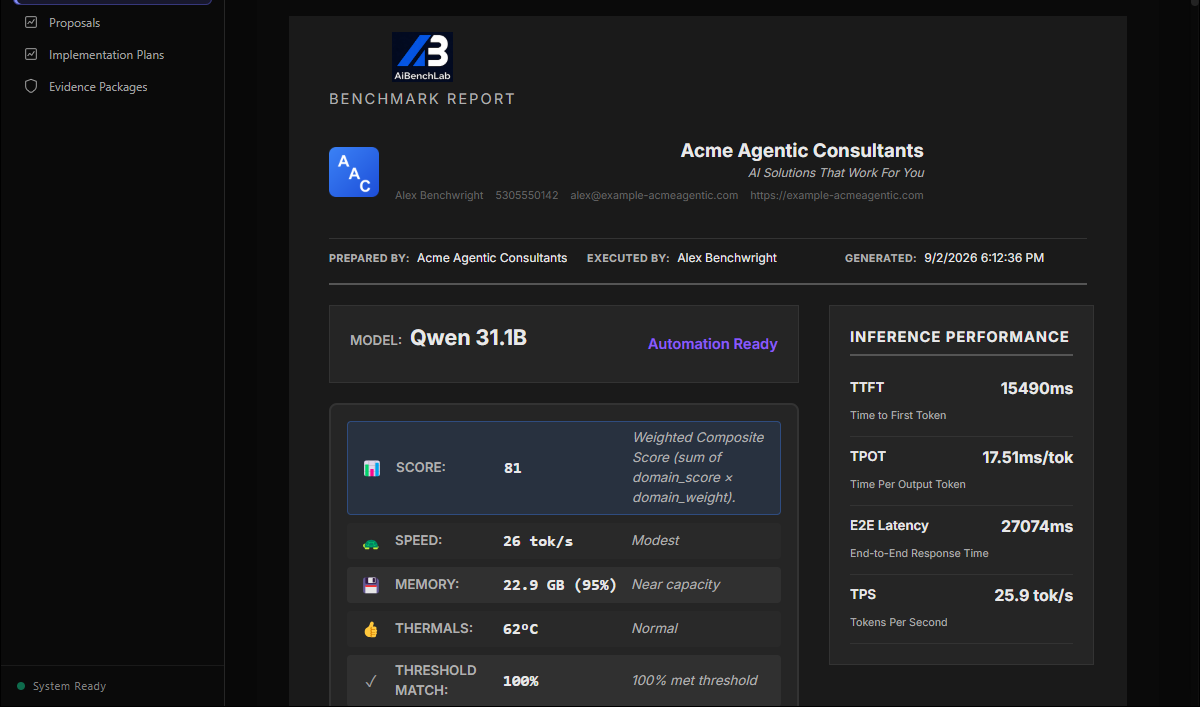1200x707 pixels.
Task: Click the Implementation Plans chart icon
Action: click(31, 54)
